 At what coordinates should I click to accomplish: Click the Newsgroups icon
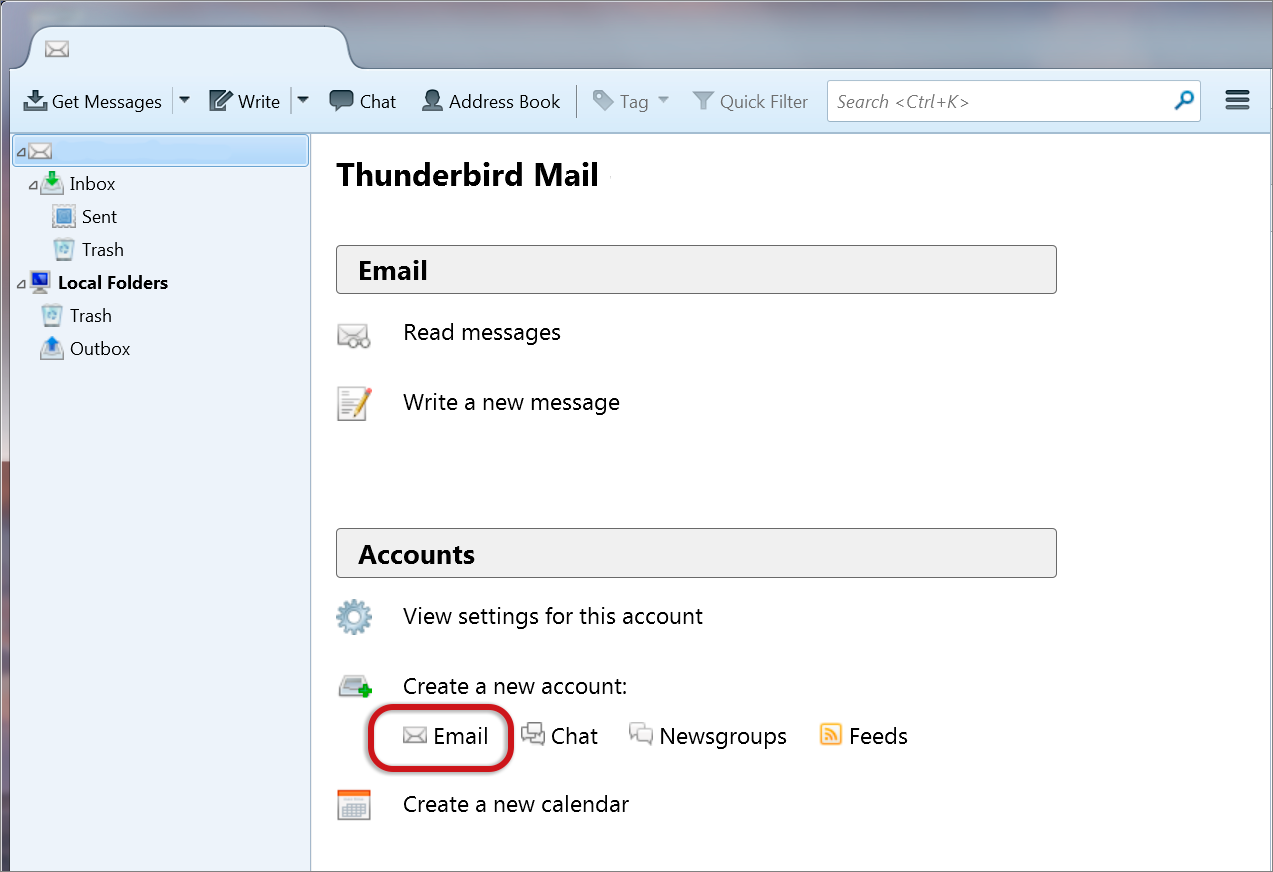[640, 734]
